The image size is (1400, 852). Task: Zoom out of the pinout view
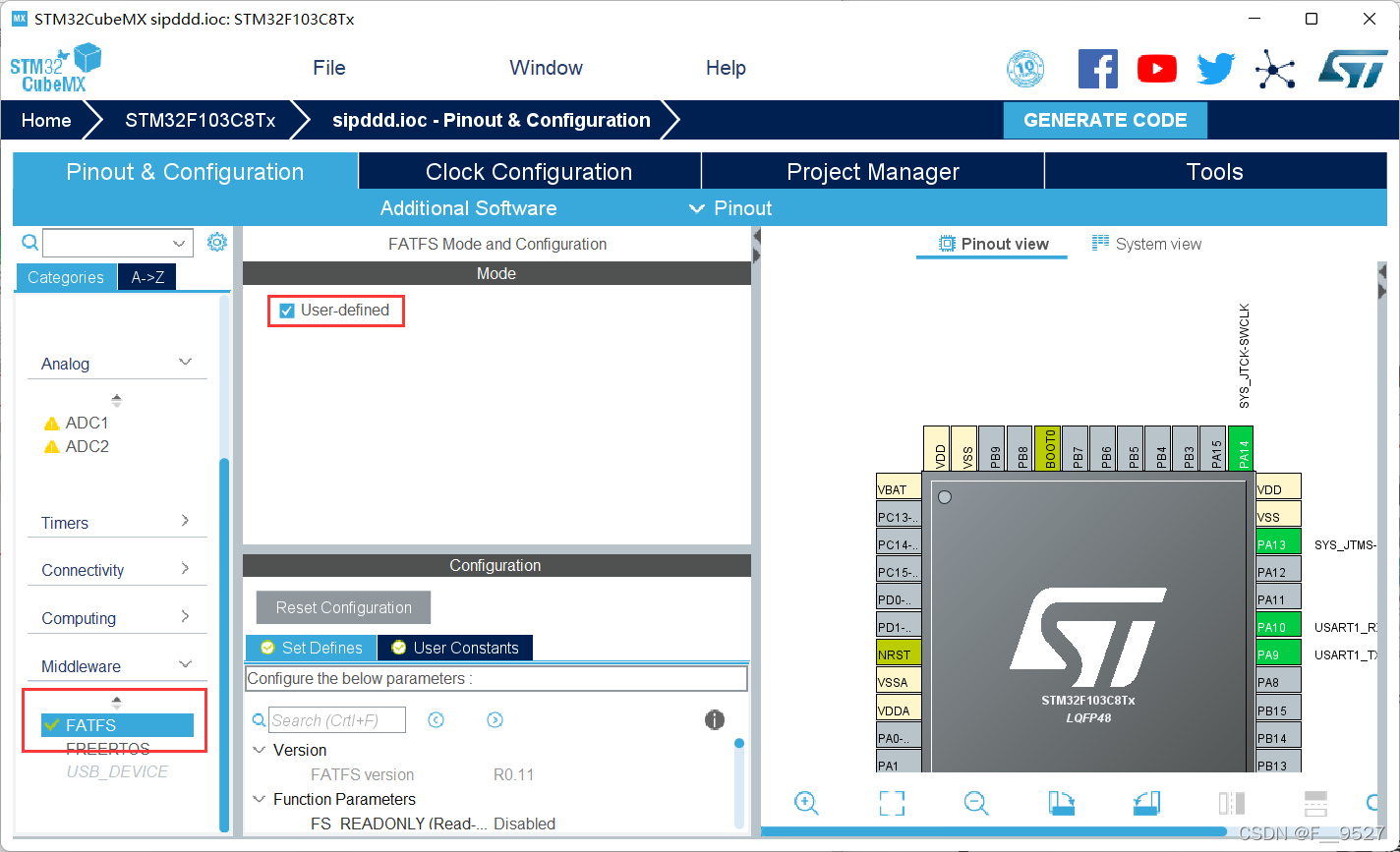[x=976, y=803]
